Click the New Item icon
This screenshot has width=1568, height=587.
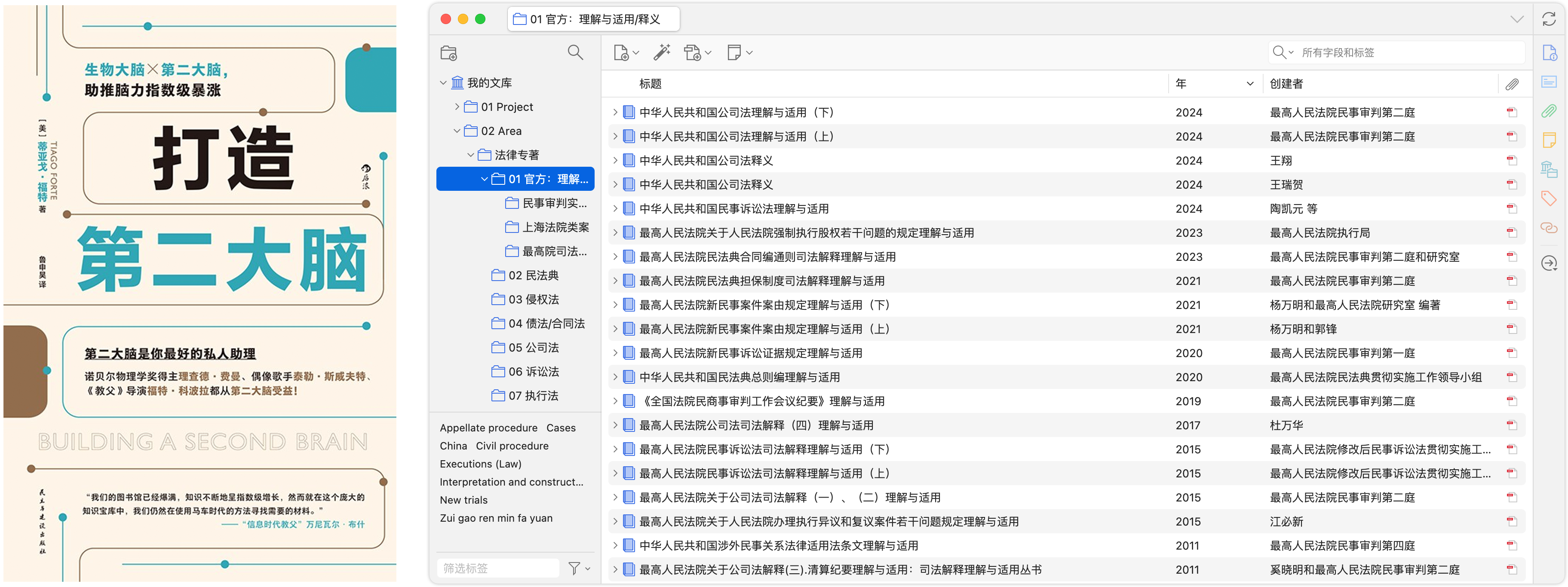(621, 53)
